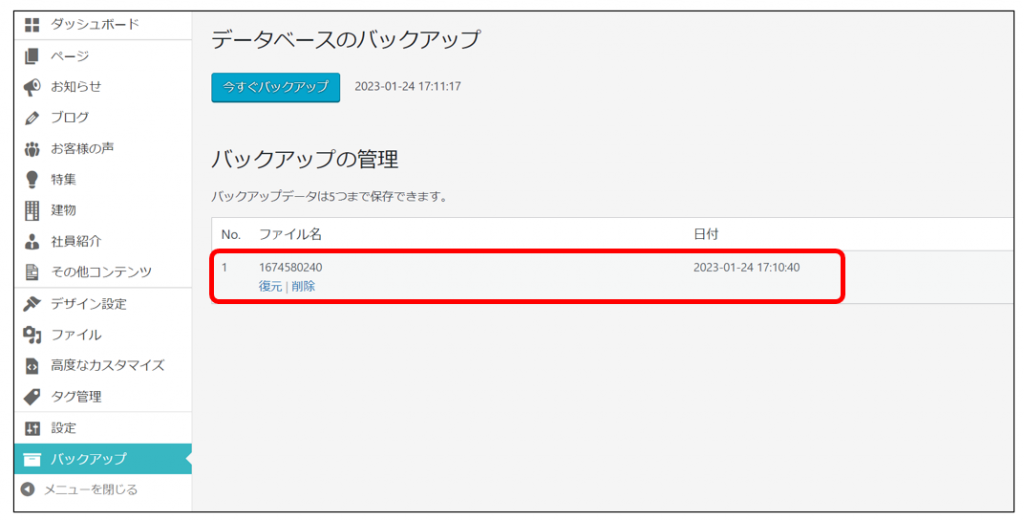Open the ページ menu item
1024x521 pixels.
point(70,55)
